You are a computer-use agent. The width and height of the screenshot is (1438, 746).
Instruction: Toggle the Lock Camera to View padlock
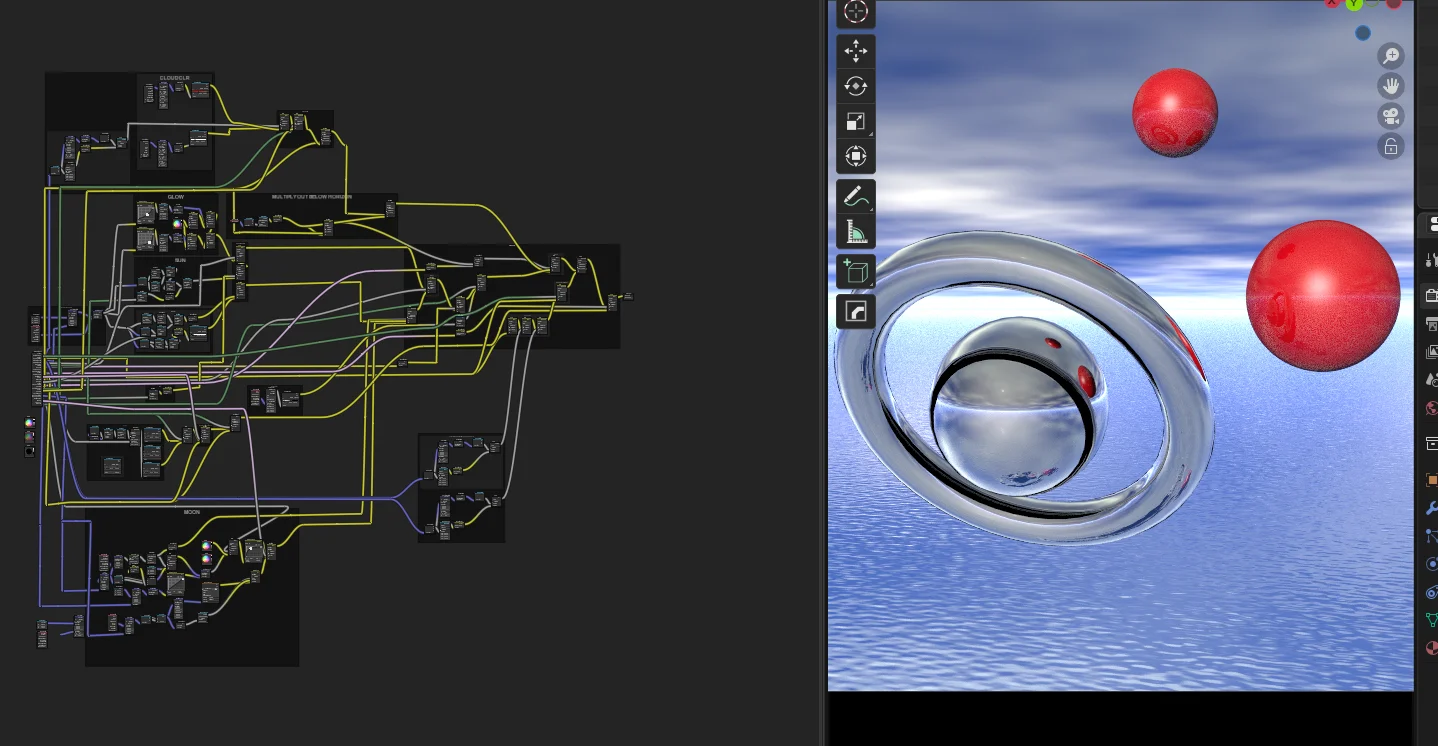[1391, 146]
